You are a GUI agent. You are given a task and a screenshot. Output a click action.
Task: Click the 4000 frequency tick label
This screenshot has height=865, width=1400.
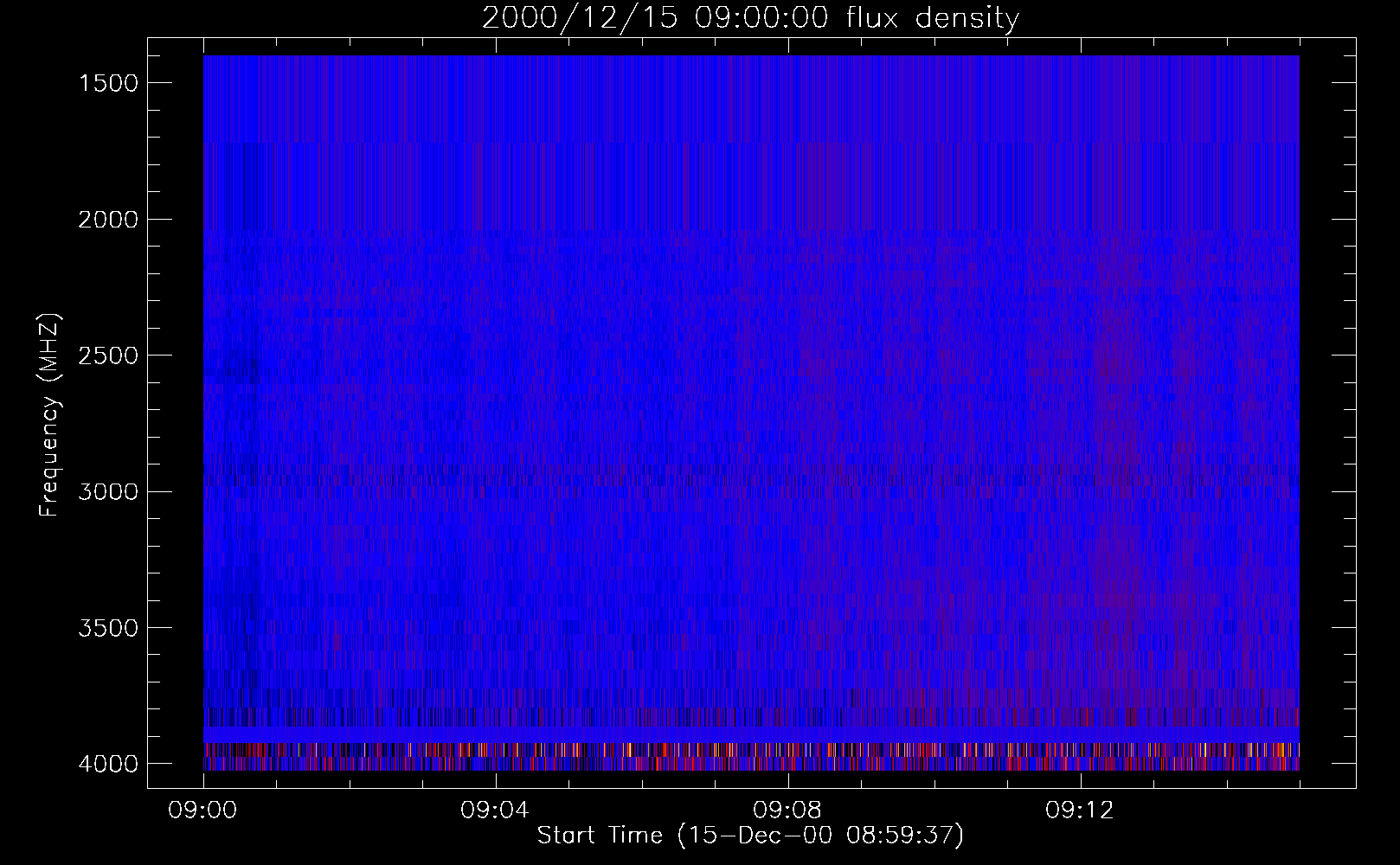click(108, 764)
